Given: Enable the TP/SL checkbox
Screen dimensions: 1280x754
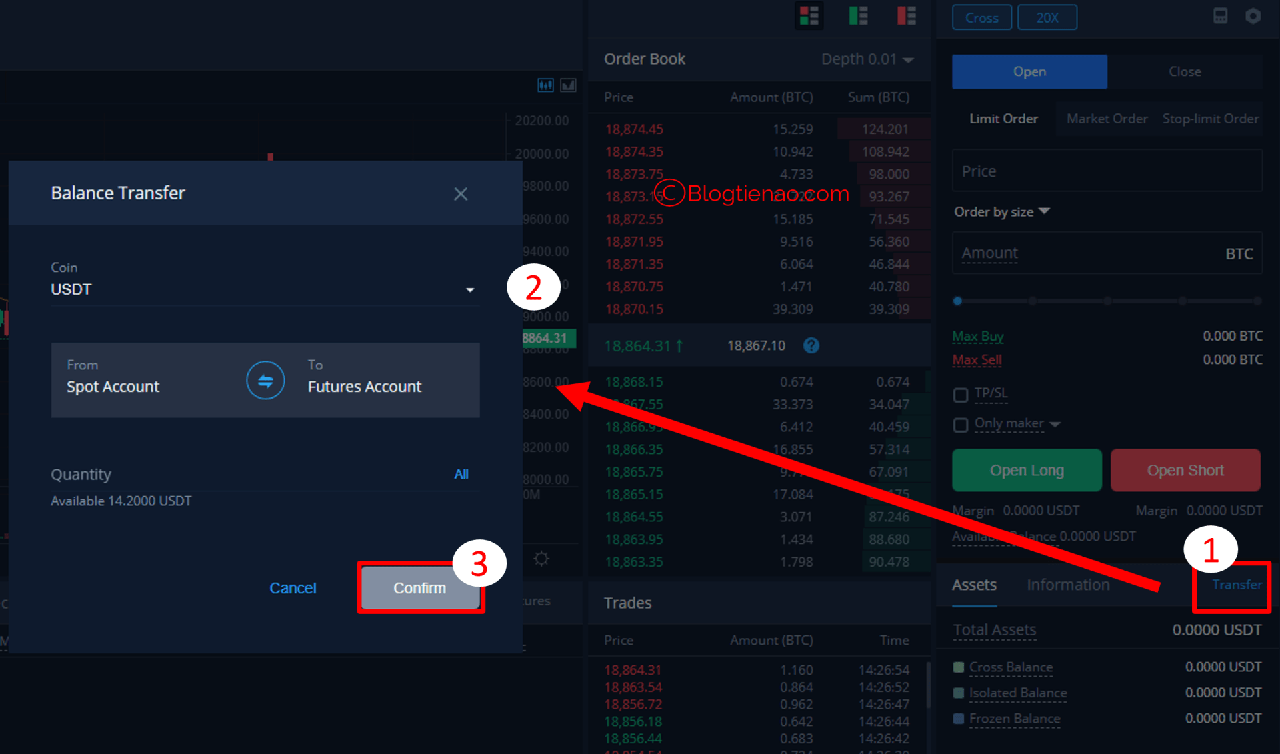Looking at the screenshot, I should pyautogui.click(x=960, y=394).
